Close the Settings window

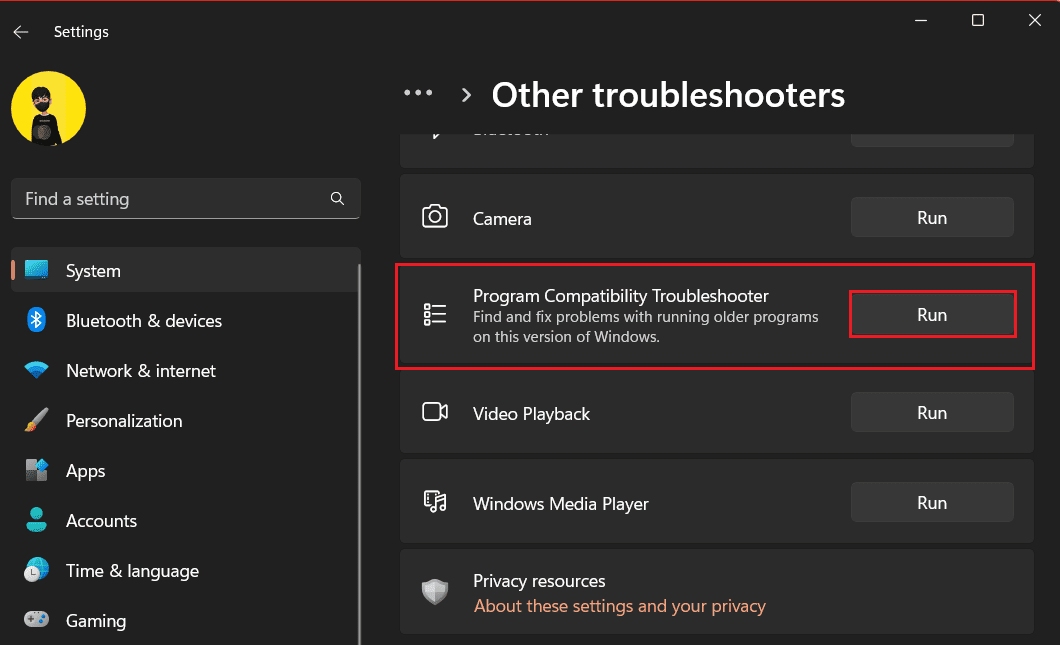1034,20
